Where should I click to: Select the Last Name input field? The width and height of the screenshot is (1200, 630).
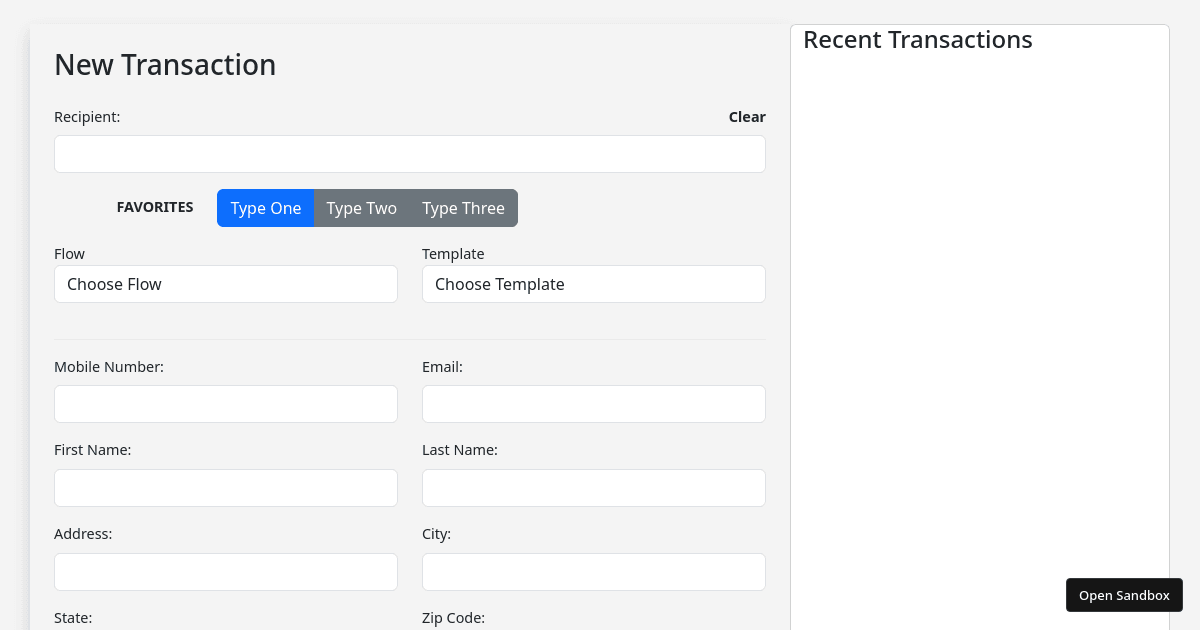(593, 488)
